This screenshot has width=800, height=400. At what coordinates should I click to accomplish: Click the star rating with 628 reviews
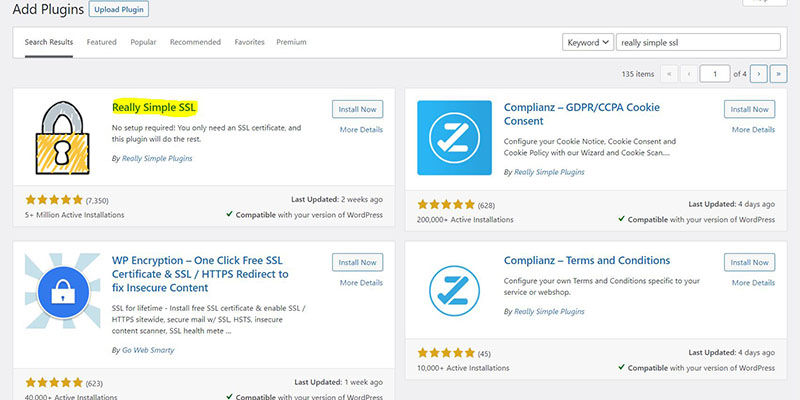point(446,205)
